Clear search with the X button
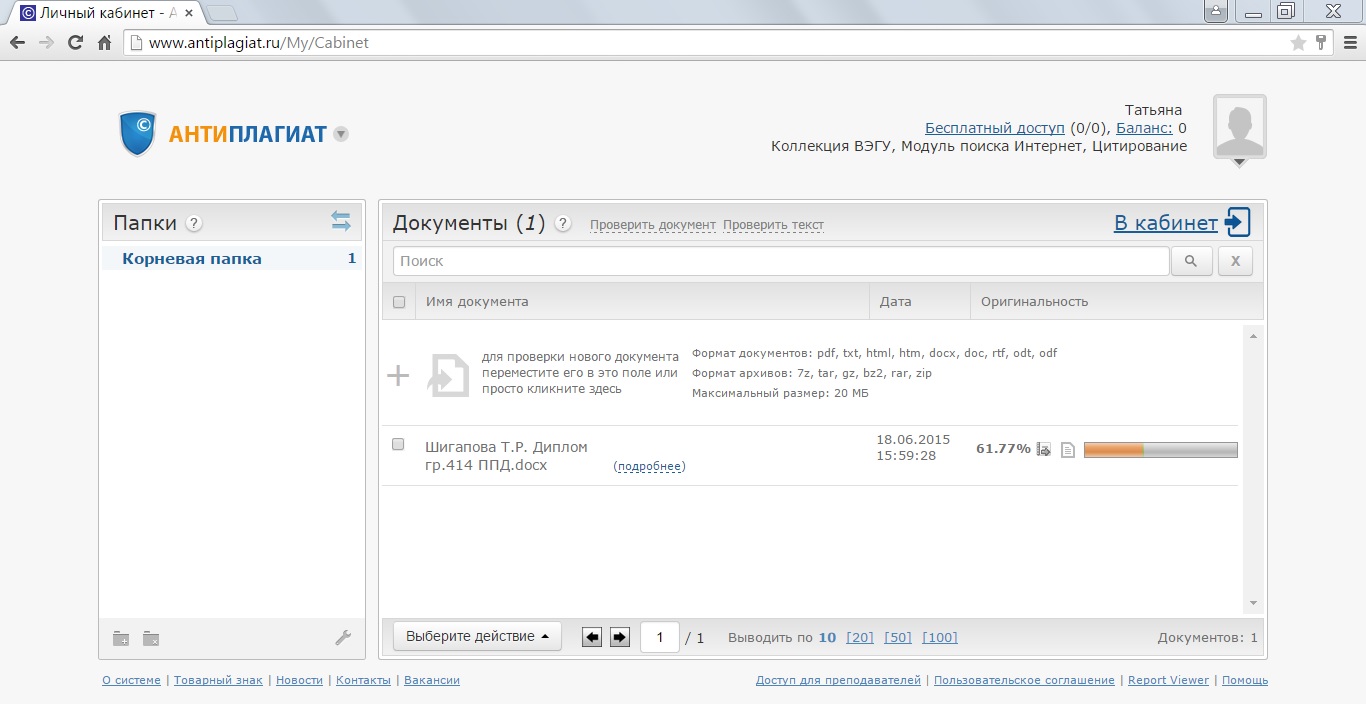The width and height of the screenshot is (1366, 704). 1234,261
